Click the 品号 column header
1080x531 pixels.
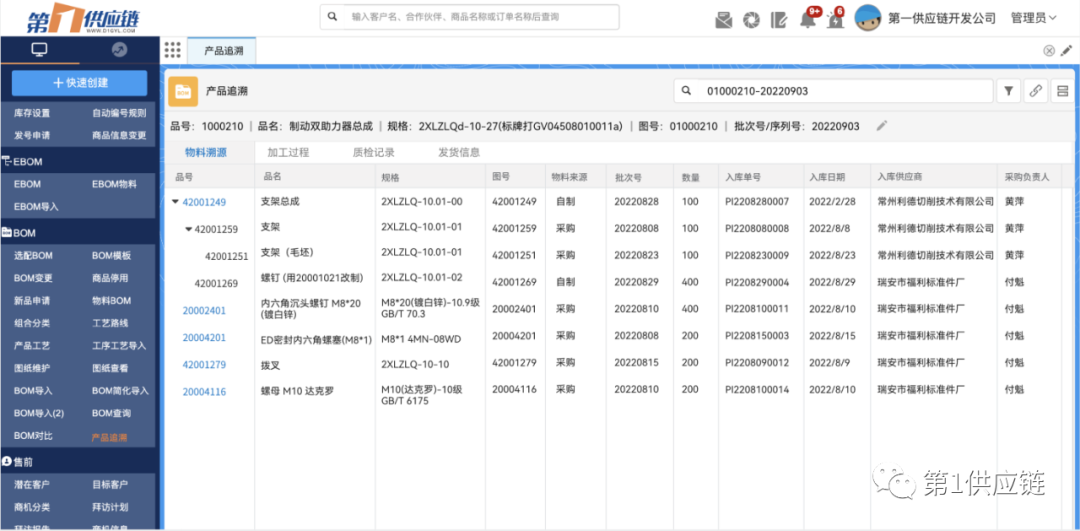[x=185, y=177]
